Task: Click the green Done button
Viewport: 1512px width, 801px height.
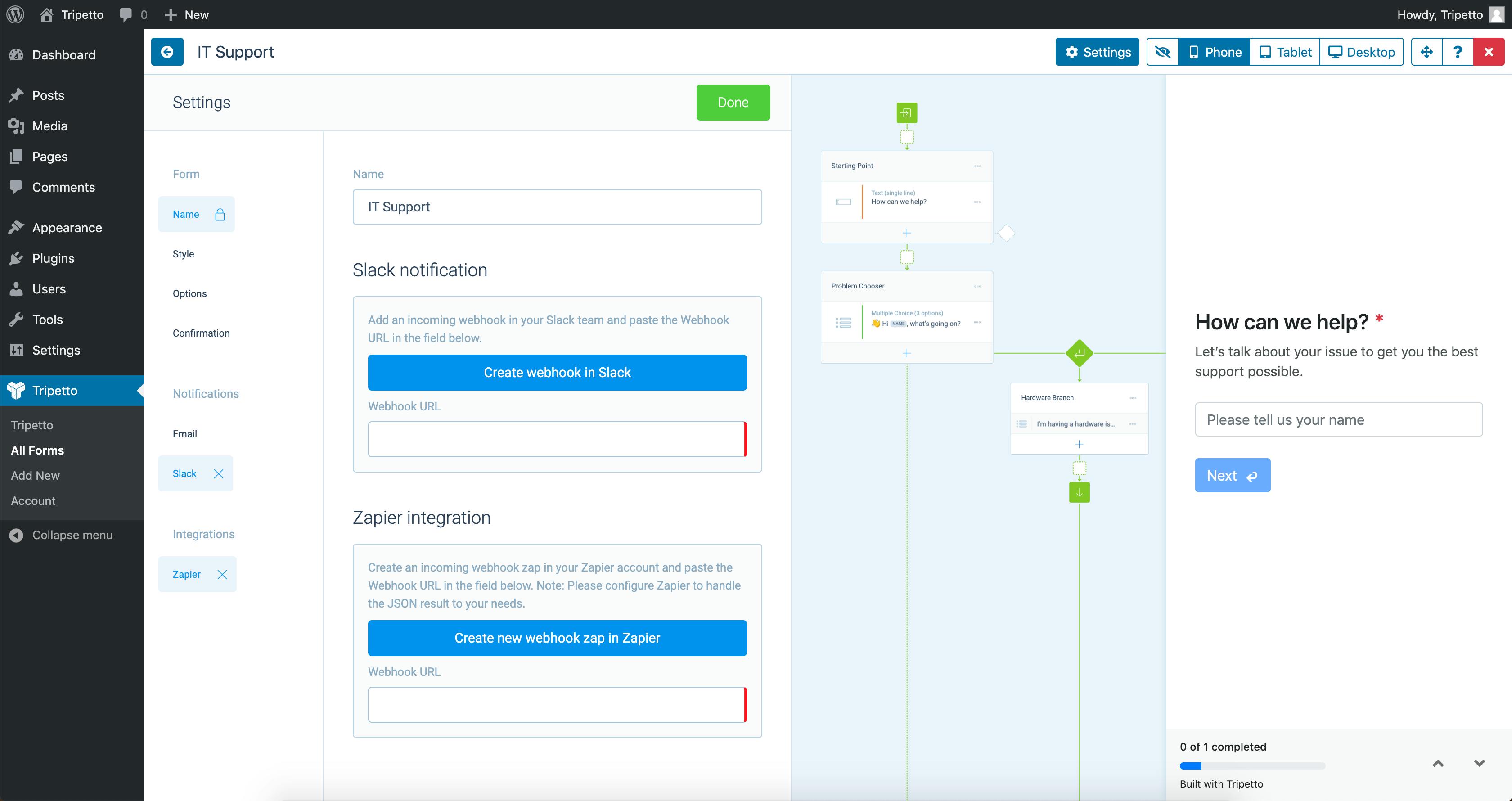Action: [x=733, y=102]
